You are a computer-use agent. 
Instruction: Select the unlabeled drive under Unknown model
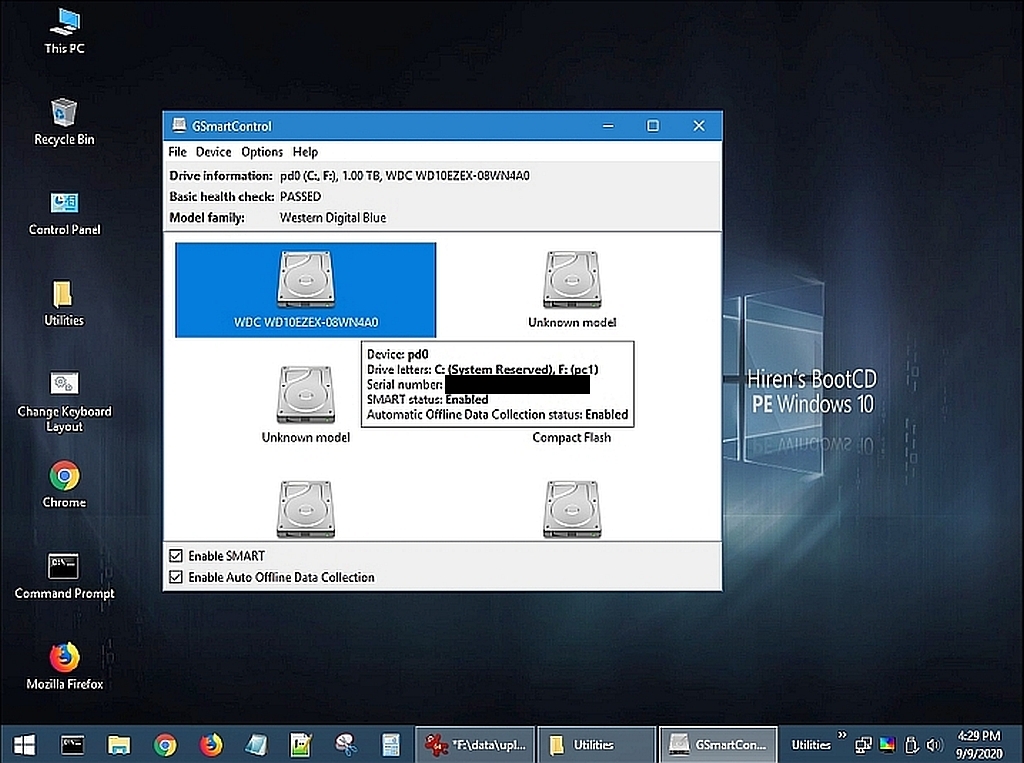coord(306,510)
